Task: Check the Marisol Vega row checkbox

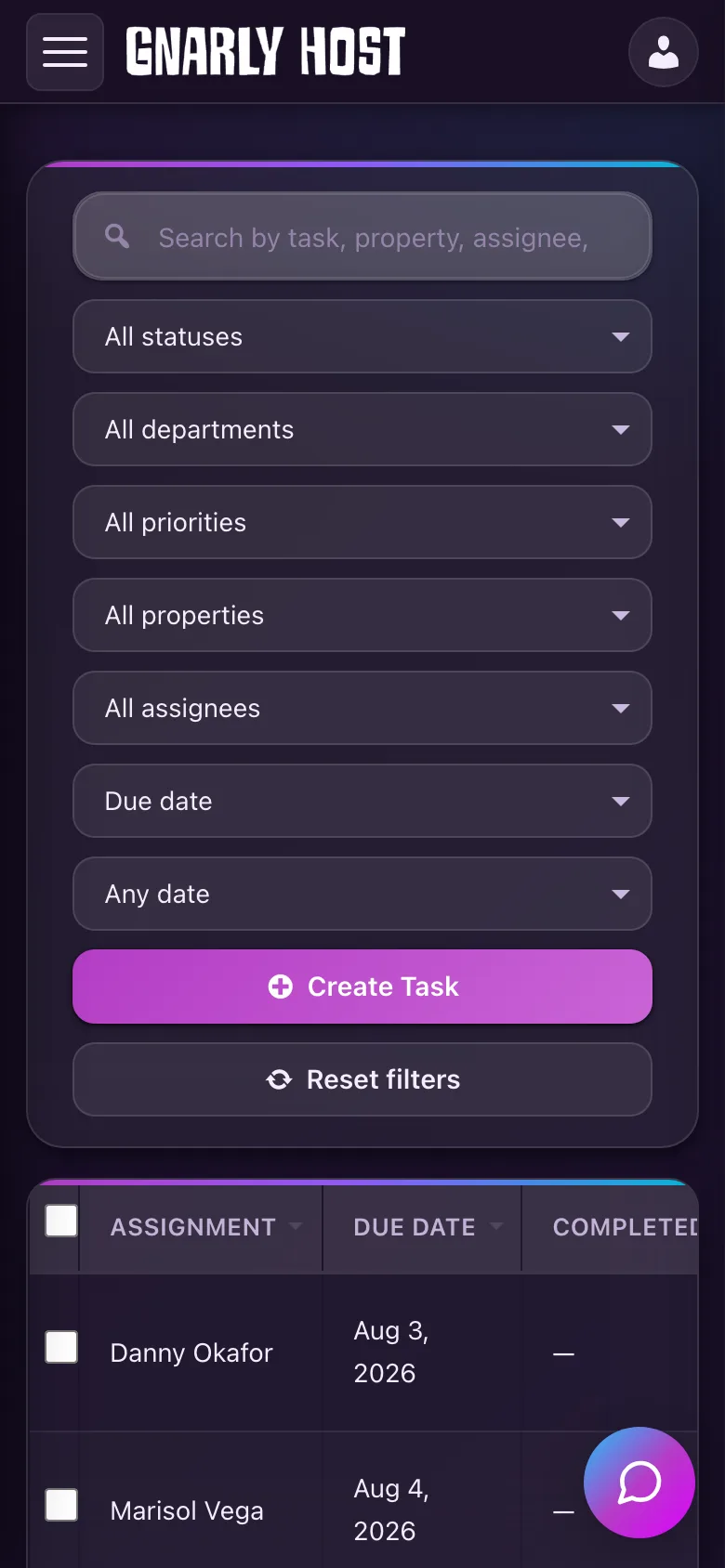Action: (62, 1505)
